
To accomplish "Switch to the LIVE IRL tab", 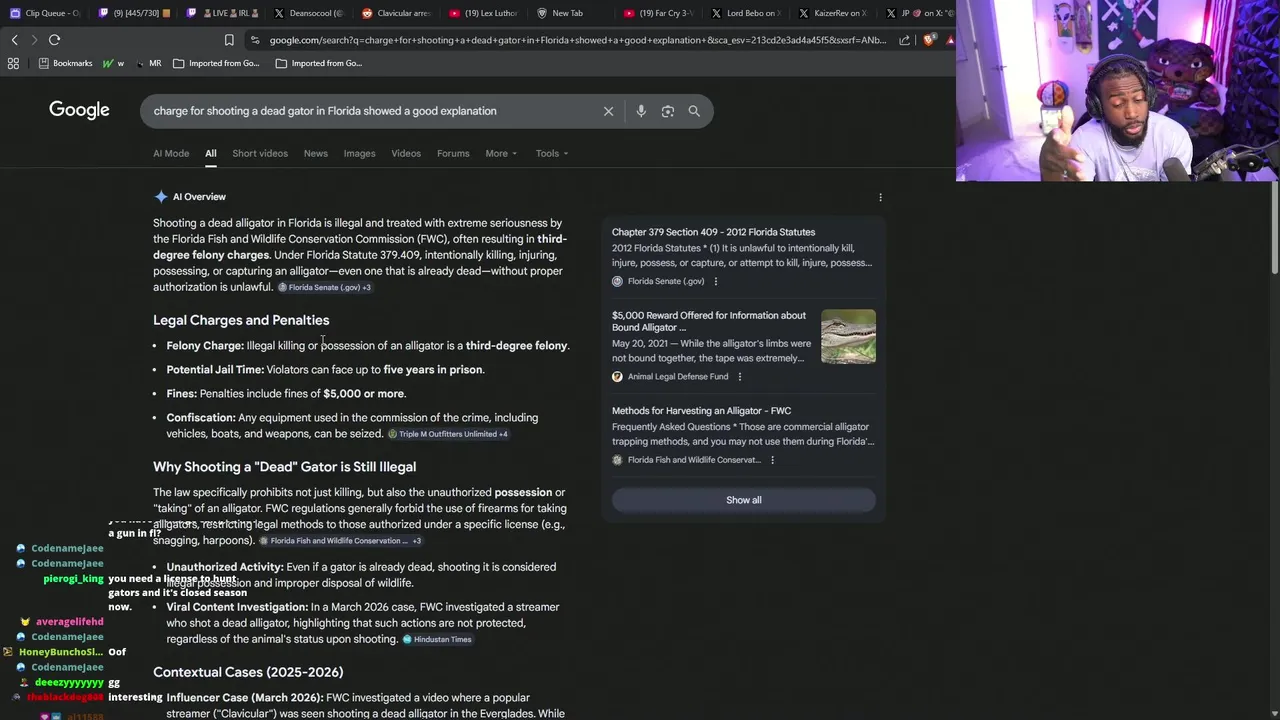I will coord(222,13).
